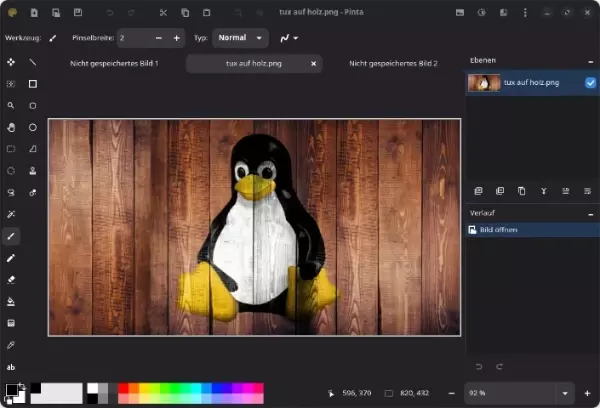The height and width of the screenshot is (408, 600).
Task: Open the zoom percentage dropdown arrow
Action: click(x=565, y=393)
